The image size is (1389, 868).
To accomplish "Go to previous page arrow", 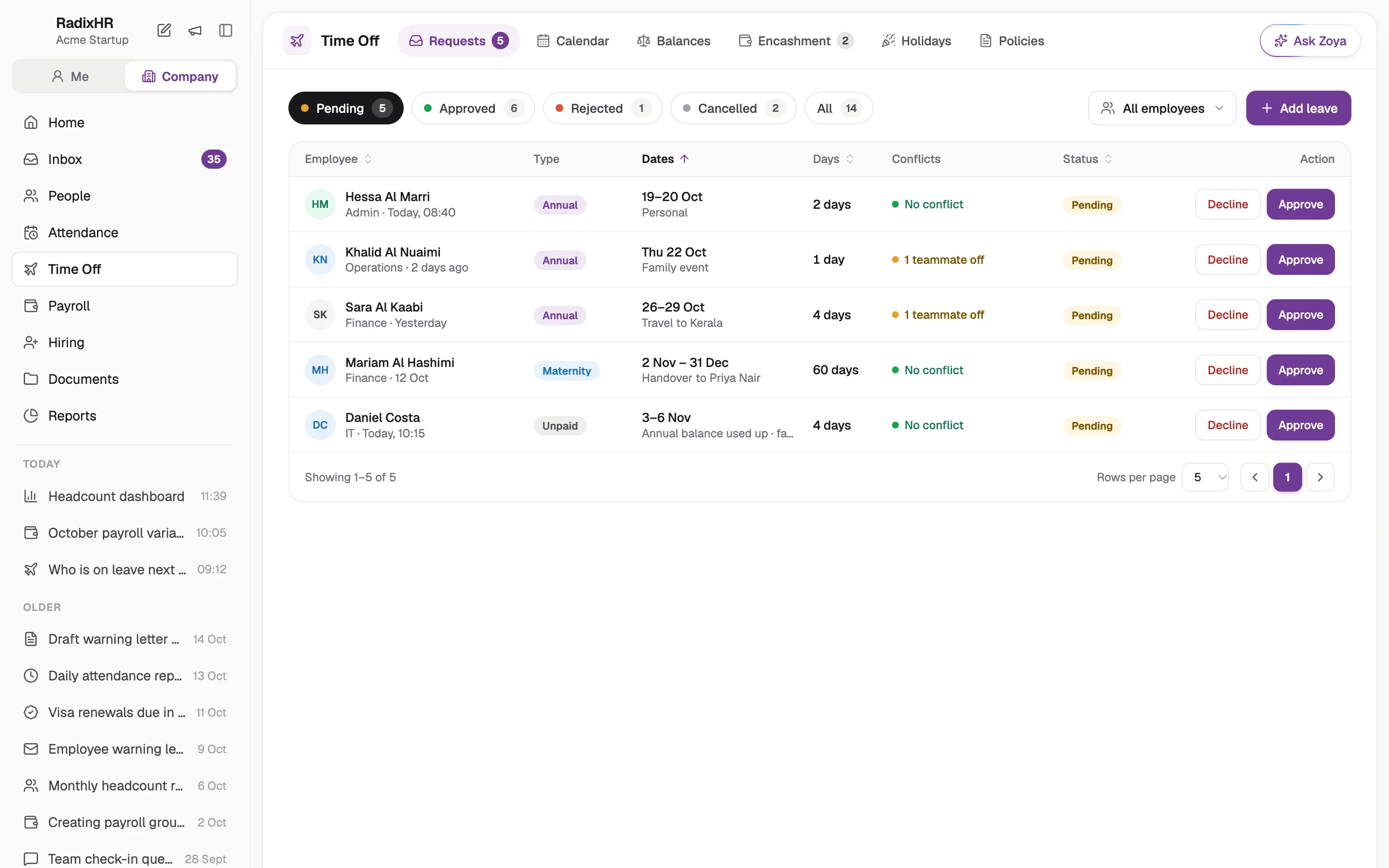I will pos(1255,477).
